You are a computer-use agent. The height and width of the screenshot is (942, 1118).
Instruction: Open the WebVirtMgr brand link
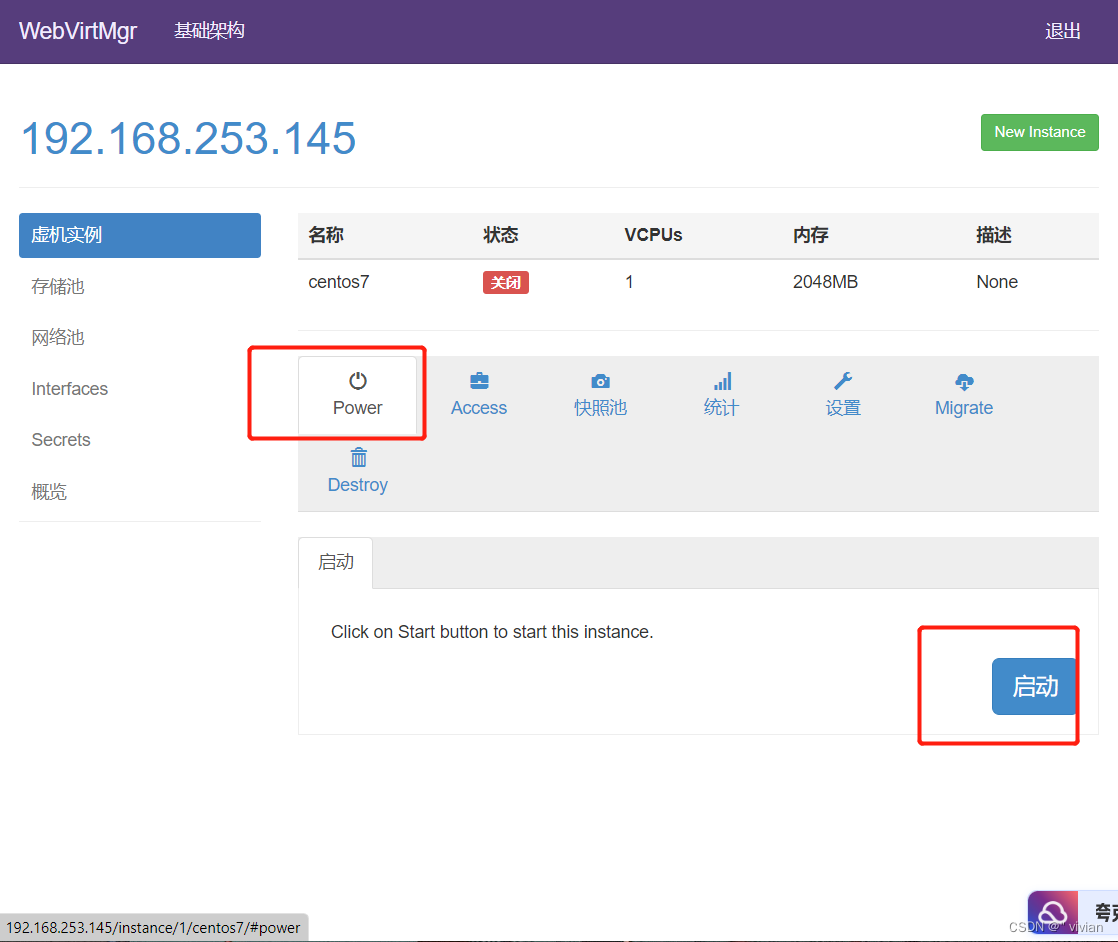point(78,31)
